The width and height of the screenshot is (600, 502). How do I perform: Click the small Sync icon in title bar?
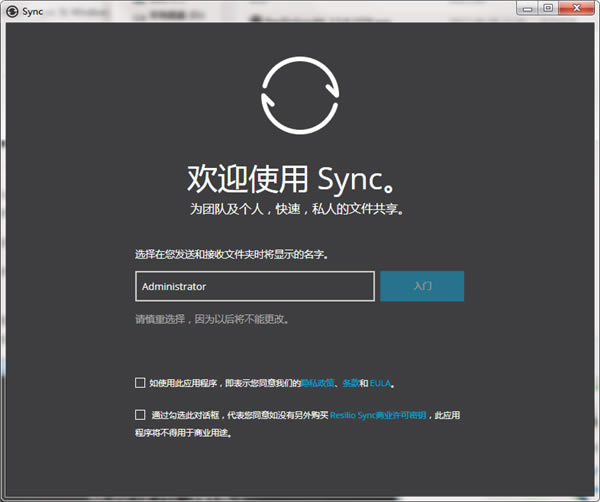point(12,11)
